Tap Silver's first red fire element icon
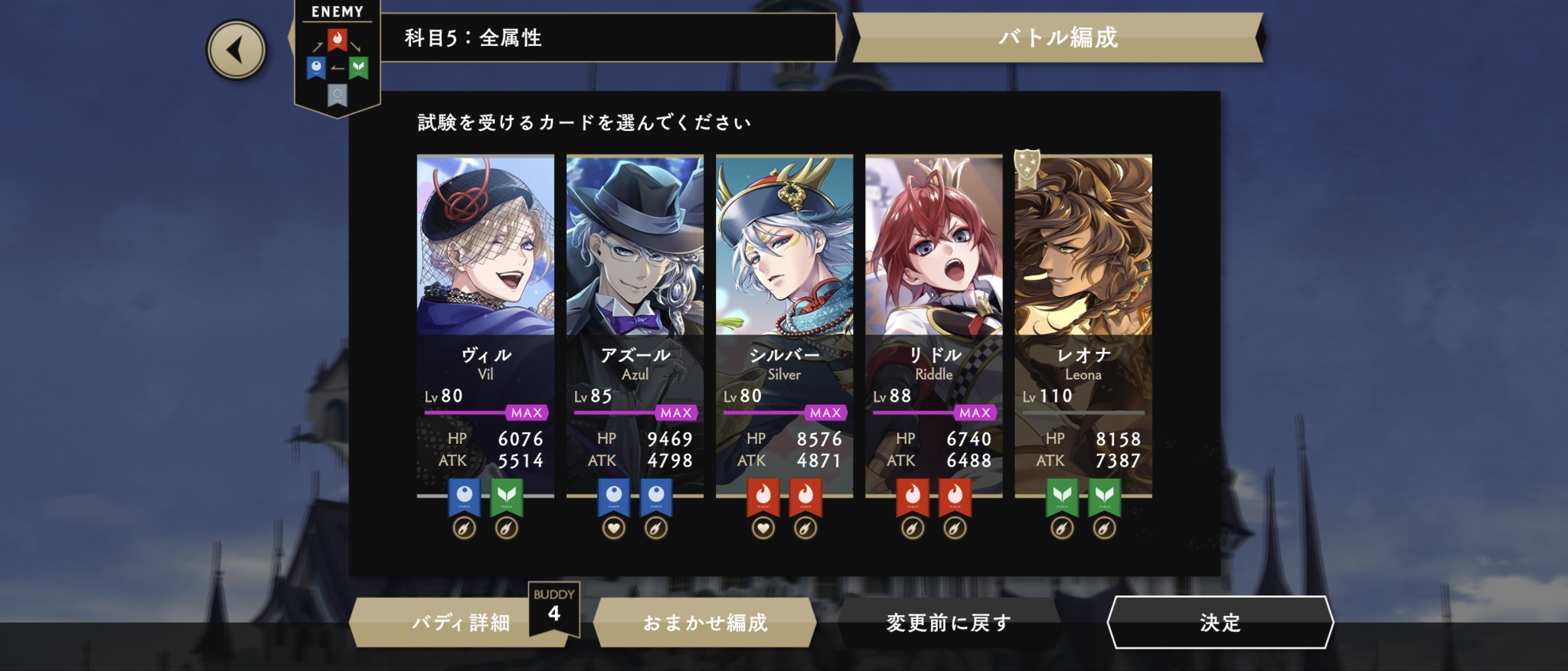 point(763,497)
